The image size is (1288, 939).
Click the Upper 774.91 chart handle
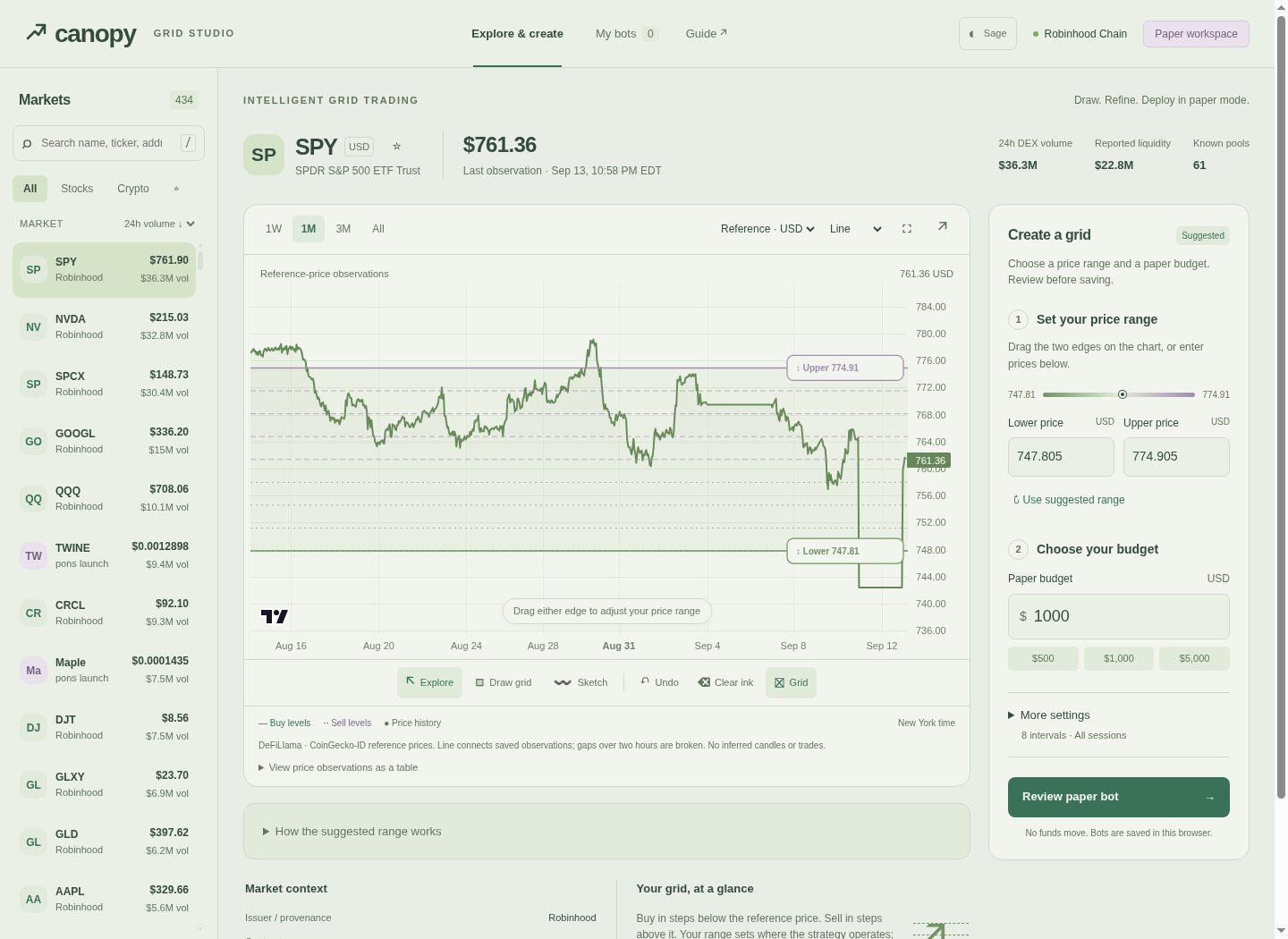tap(844, 368)
